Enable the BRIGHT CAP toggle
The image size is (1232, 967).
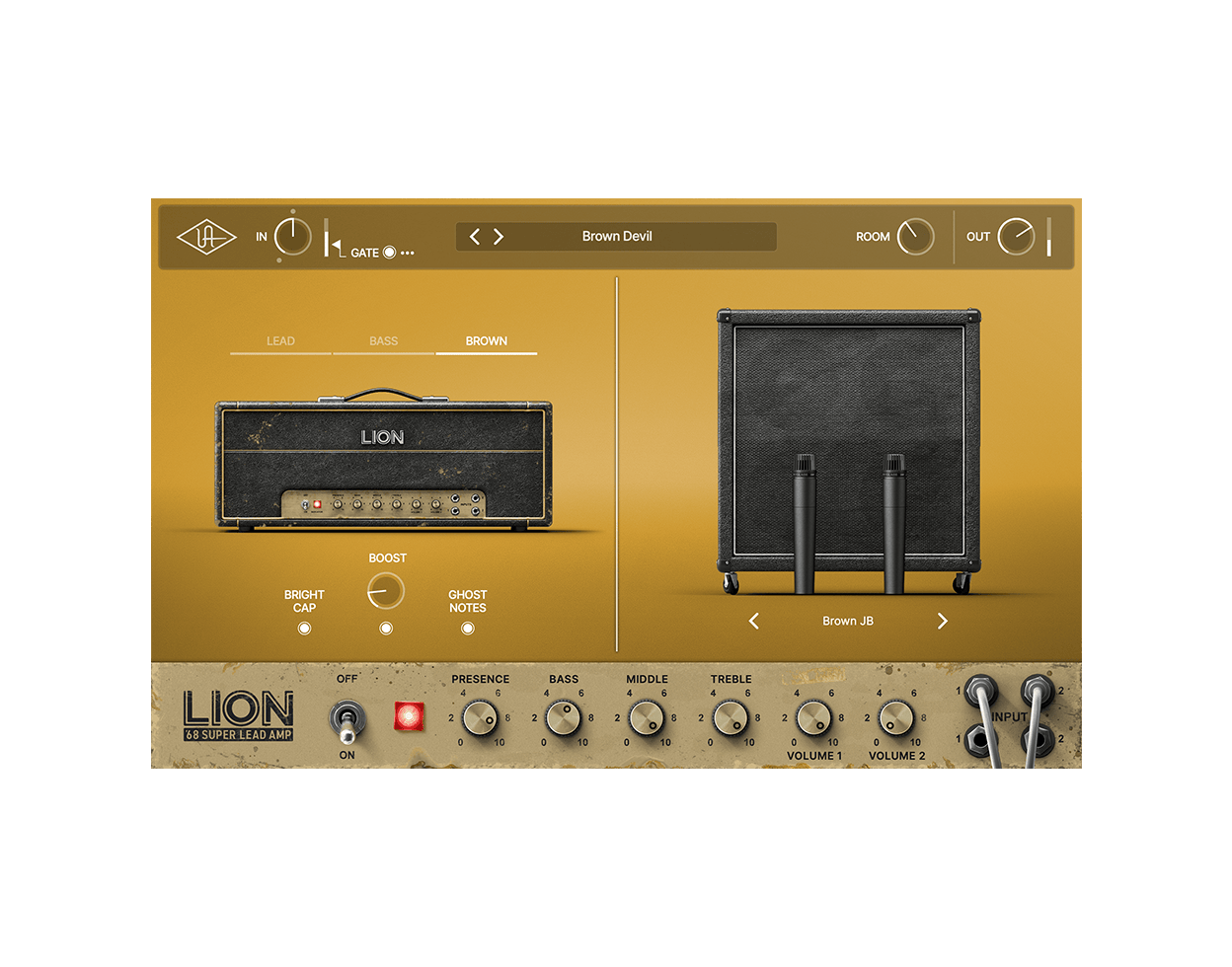(x=306, y=626)
